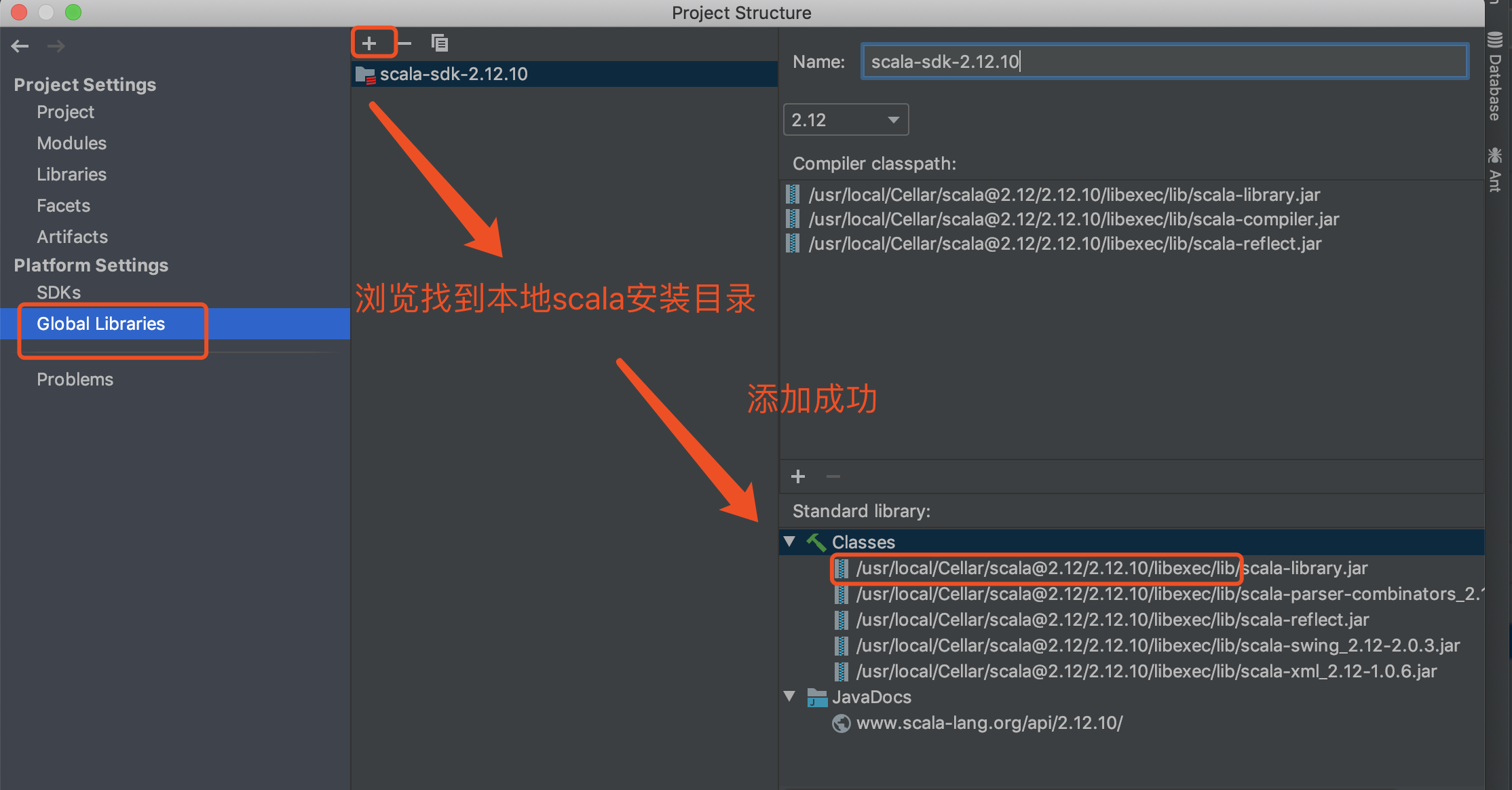Image resolution: width=1512 pixels, height=790 pixels.
Task: Collapse the JavaDocs tree node
Action: (x=789, y=696)
